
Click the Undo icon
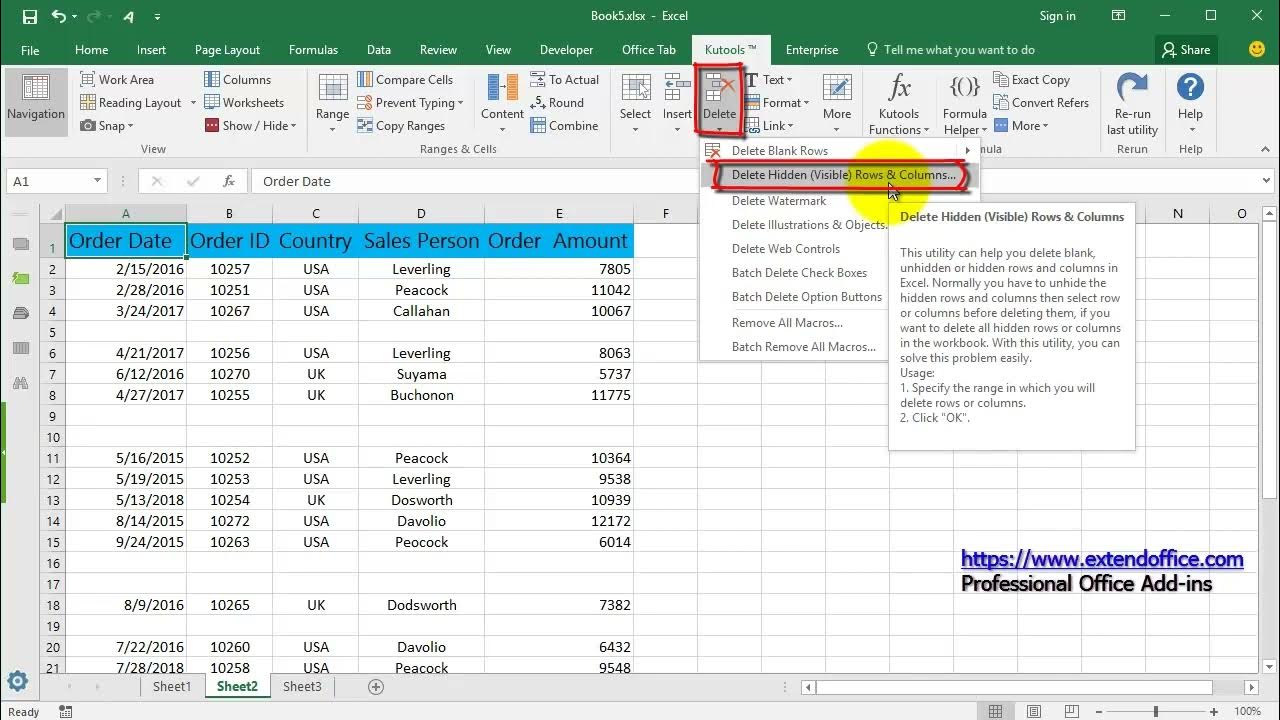pos(58,16)
